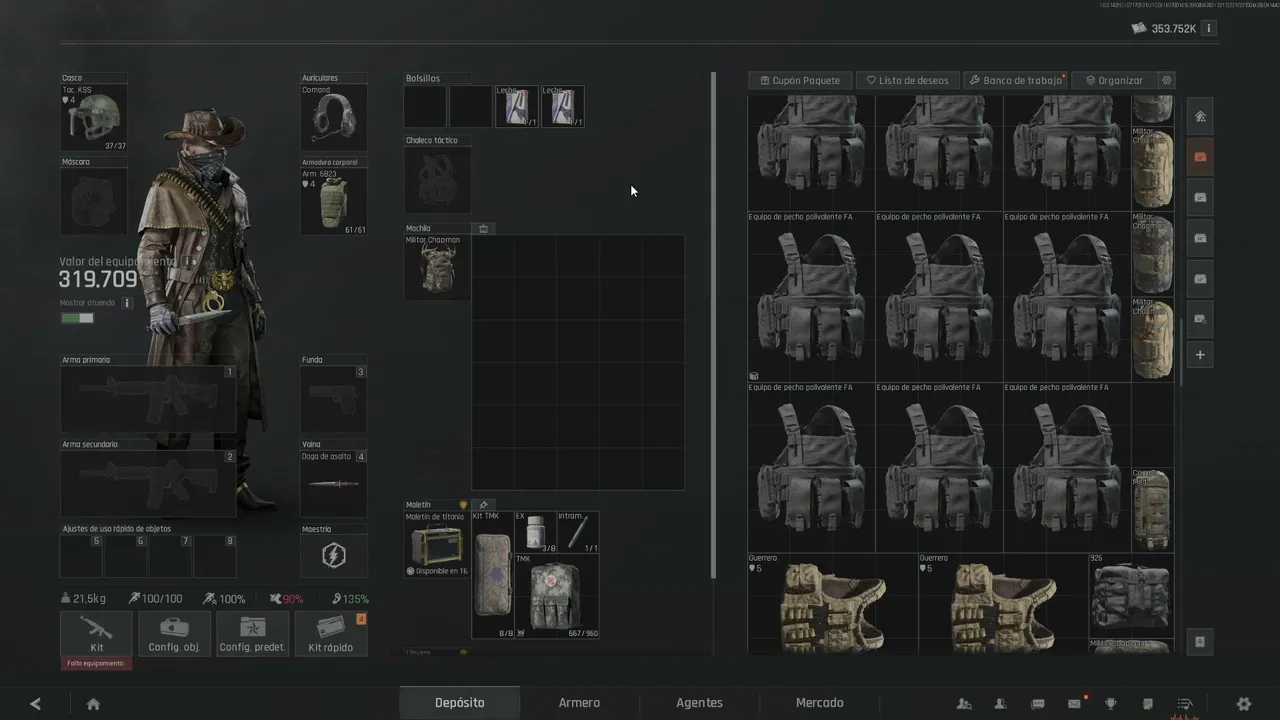
Task: Click the Cupón Paquete button
Action: (801, 80)
